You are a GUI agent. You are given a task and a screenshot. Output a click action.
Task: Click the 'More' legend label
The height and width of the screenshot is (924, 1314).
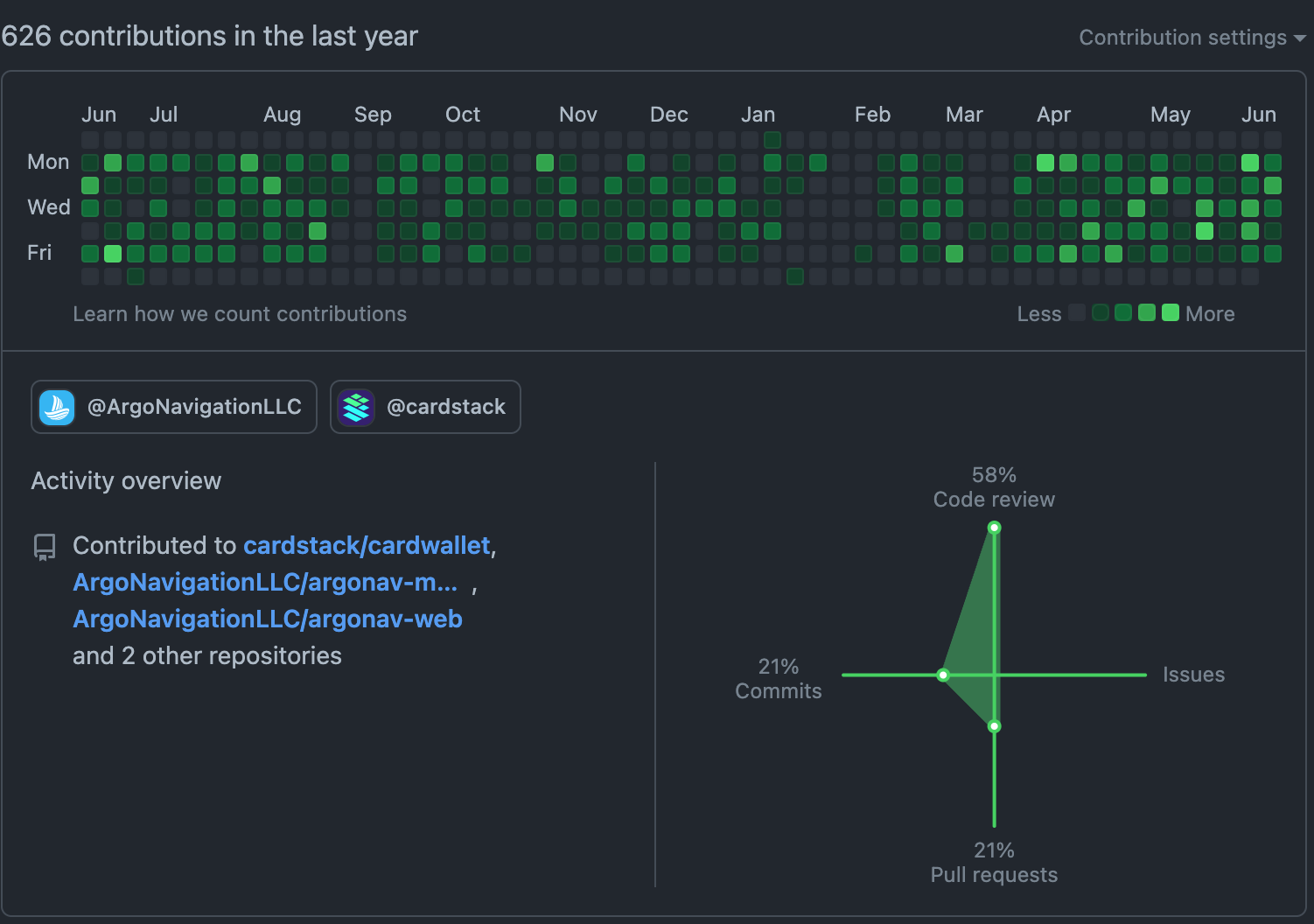point(1210,314)
